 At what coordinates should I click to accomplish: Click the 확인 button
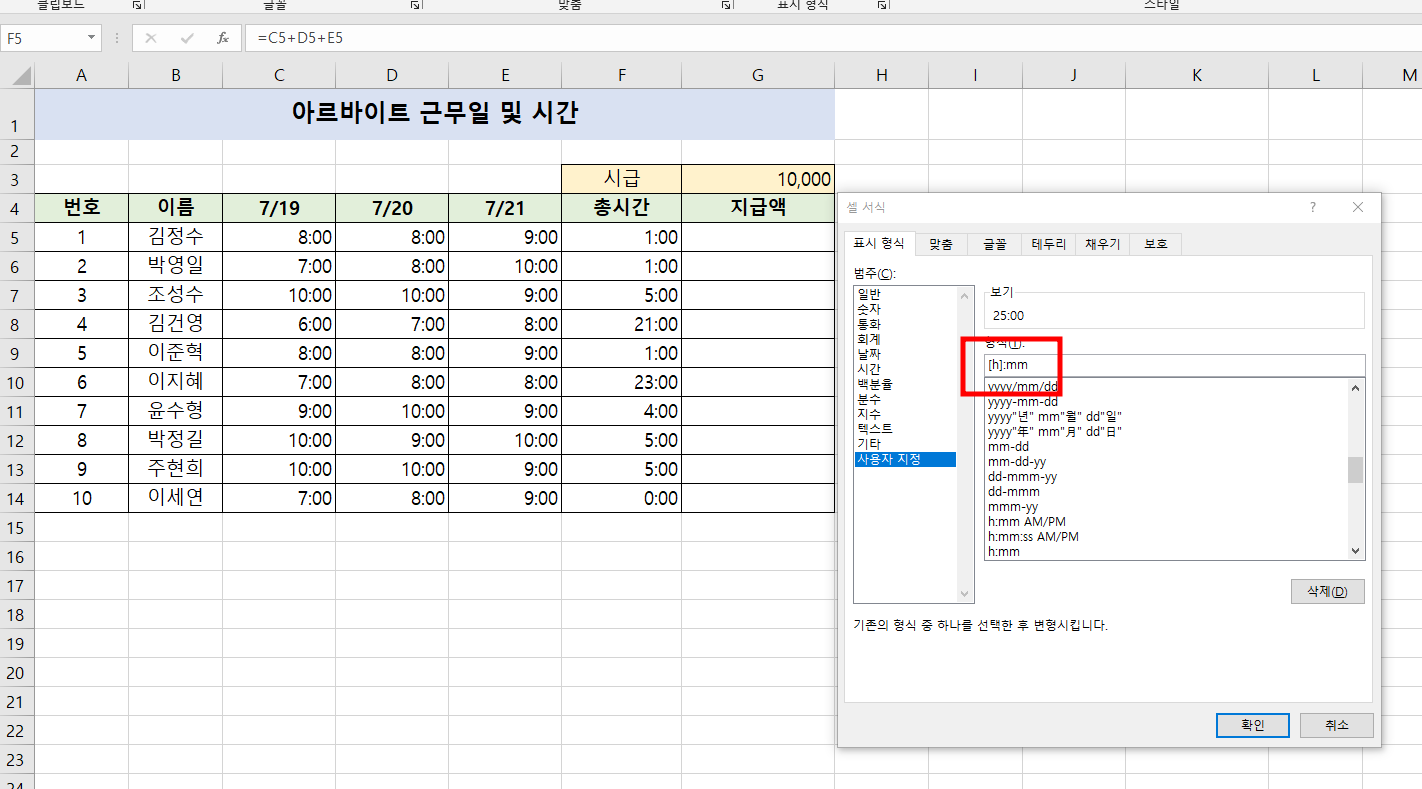(x=1253, y=725)
